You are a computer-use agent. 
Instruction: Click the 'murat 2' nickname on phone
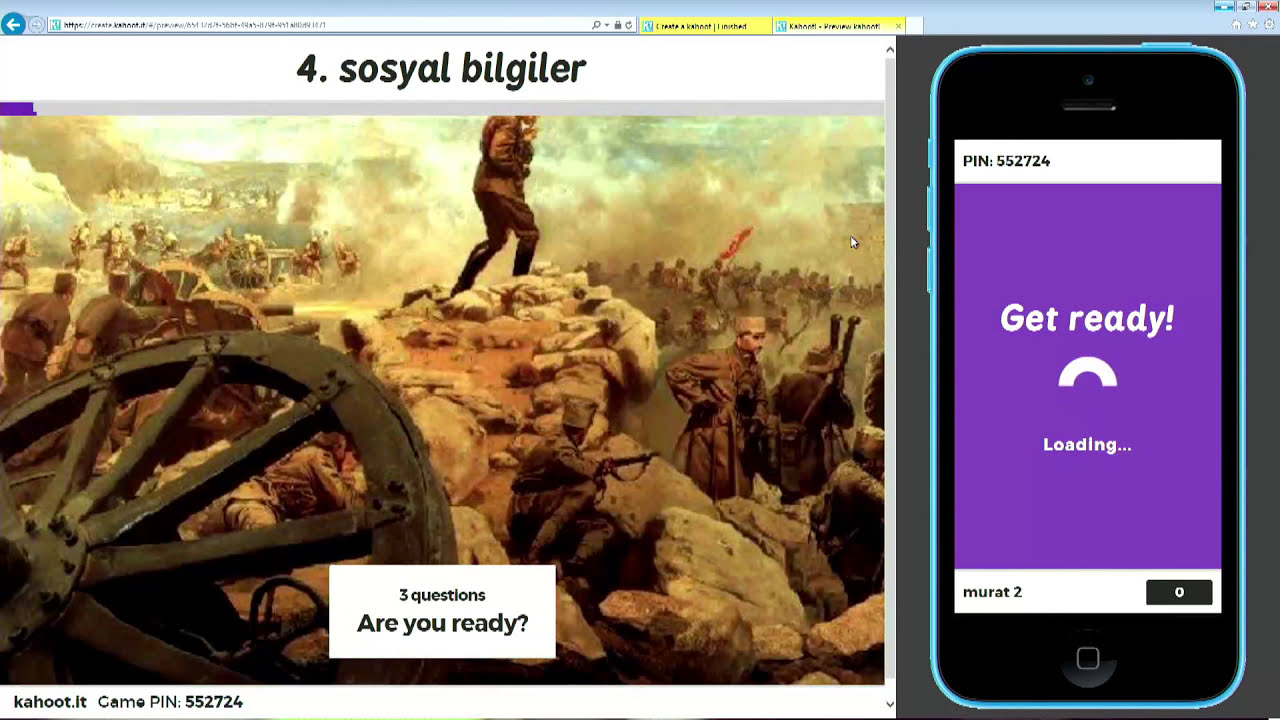[992, 592]
